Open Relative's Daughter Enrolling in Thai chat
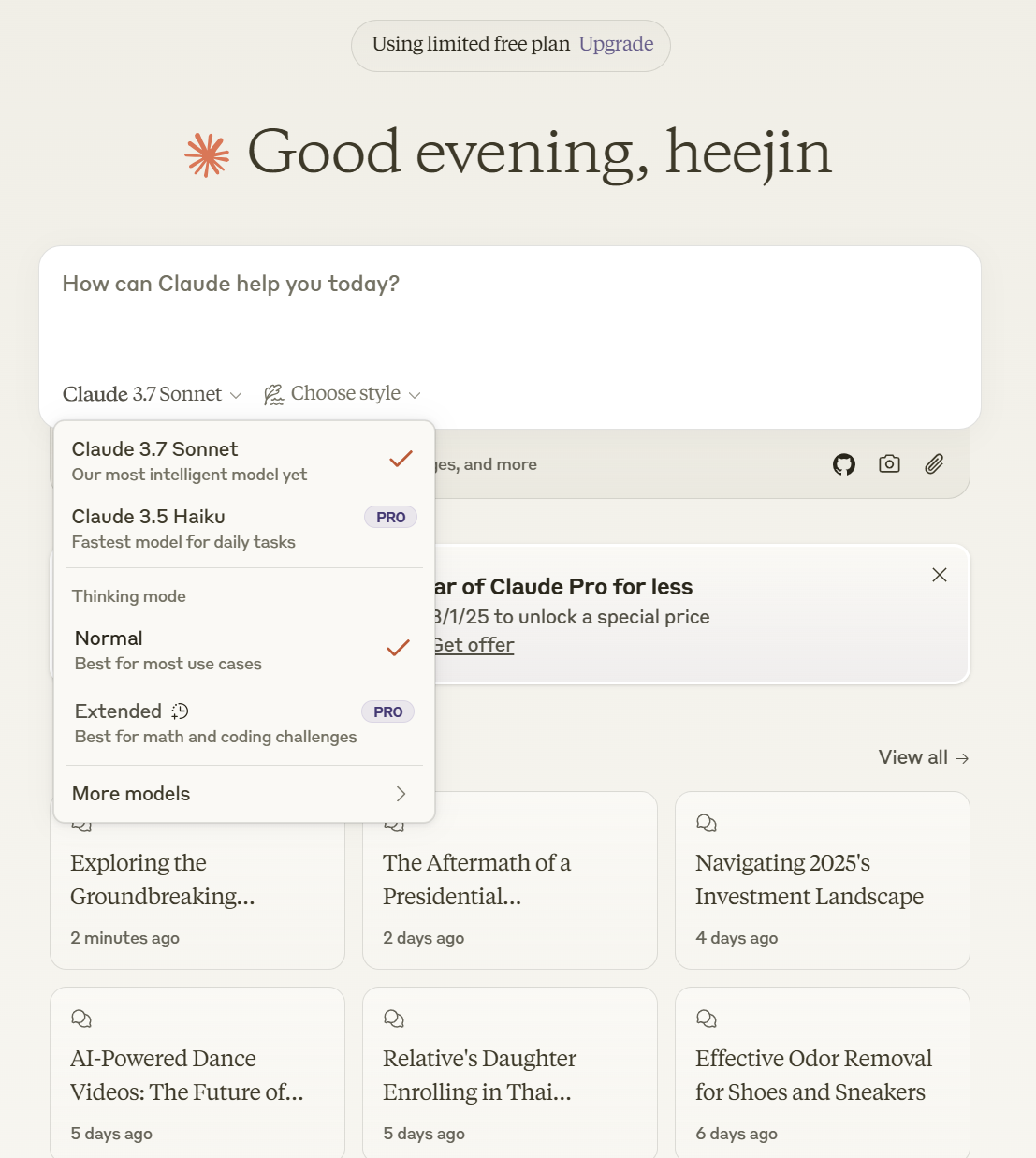The width and height of the screenshot is (1036, 1158). tap(510, 1073)
